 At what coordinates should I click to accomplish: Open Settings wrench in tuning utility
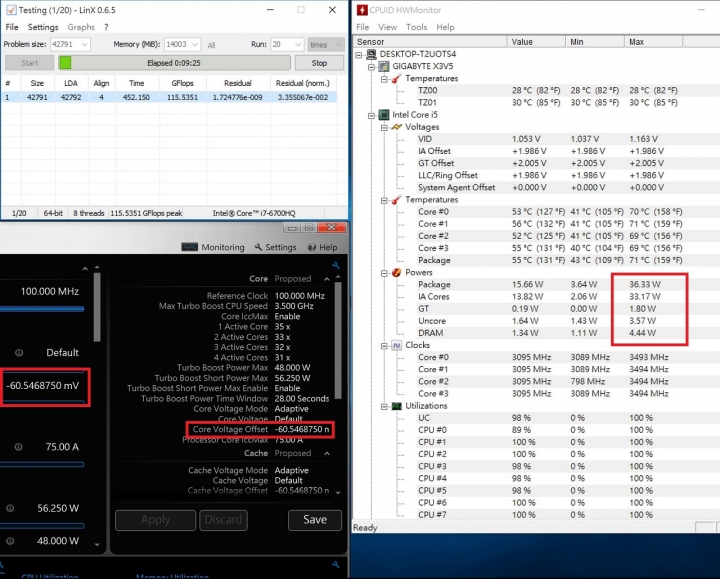coord(257,247)
